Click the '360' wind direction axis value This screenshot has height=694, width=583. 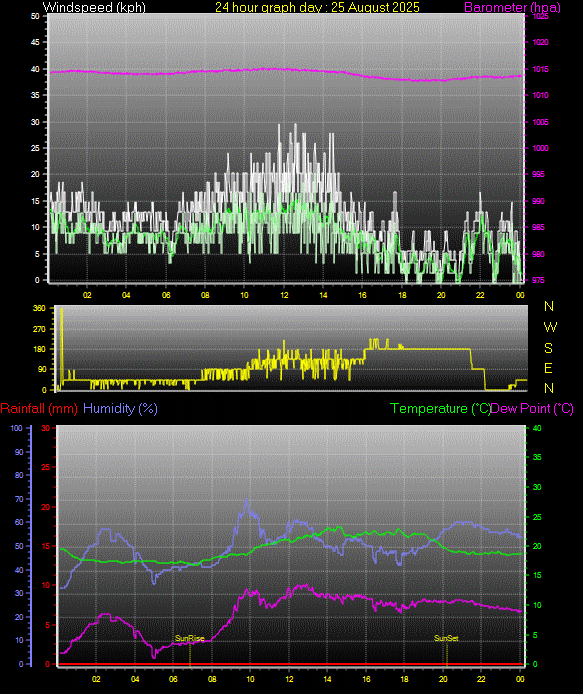coord(39,308)
